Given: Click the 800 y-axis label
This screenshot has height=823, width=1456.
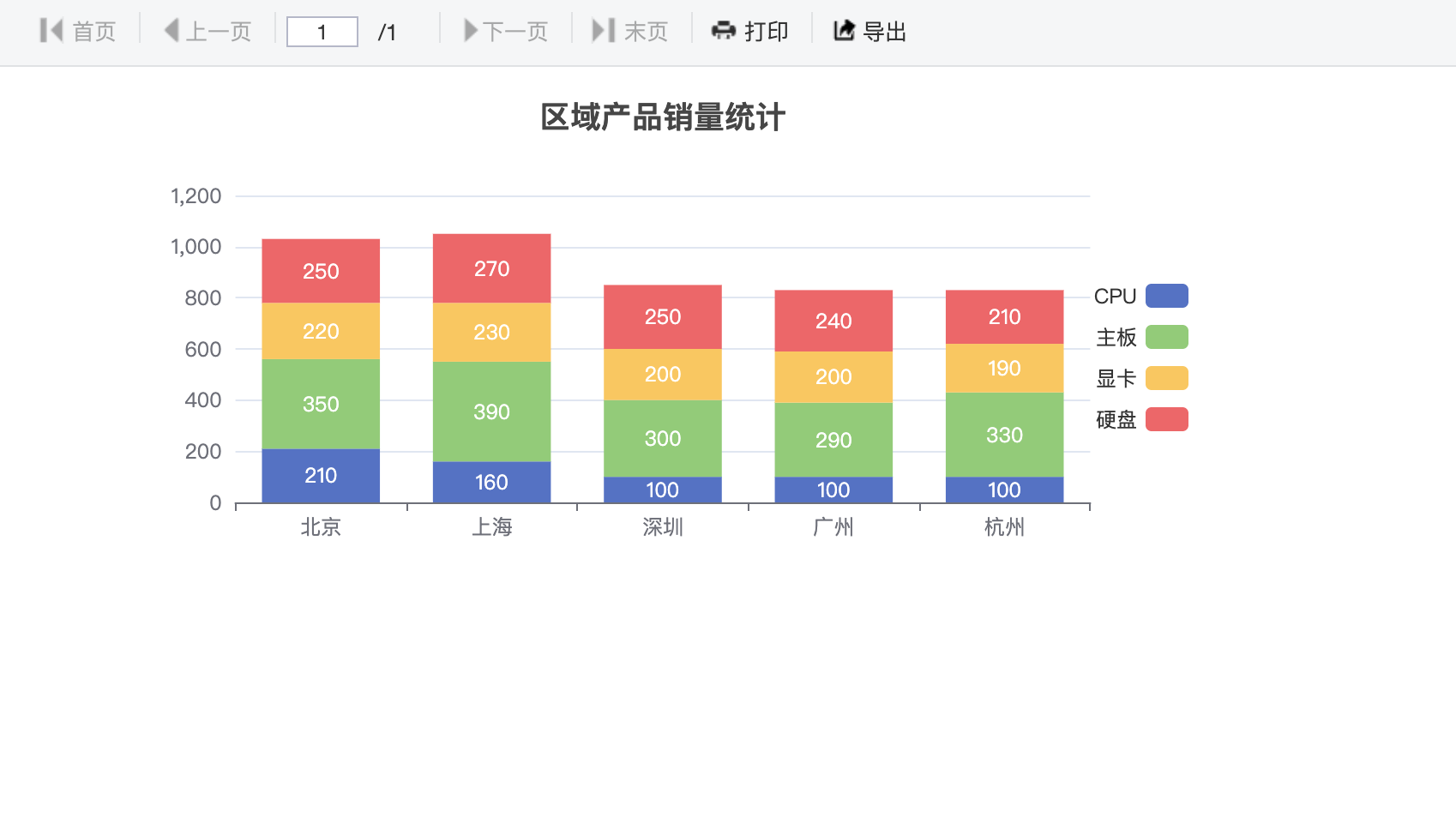Looking at the screenshot, I should coord(203,298).
